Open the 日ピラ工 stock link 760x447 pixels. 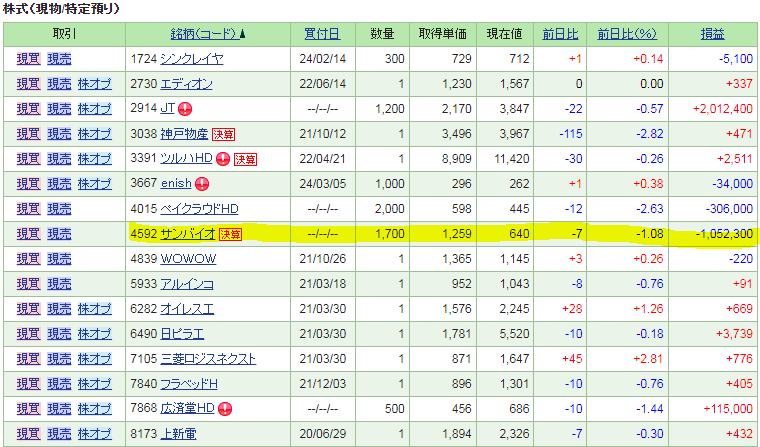tap(182, 334)
